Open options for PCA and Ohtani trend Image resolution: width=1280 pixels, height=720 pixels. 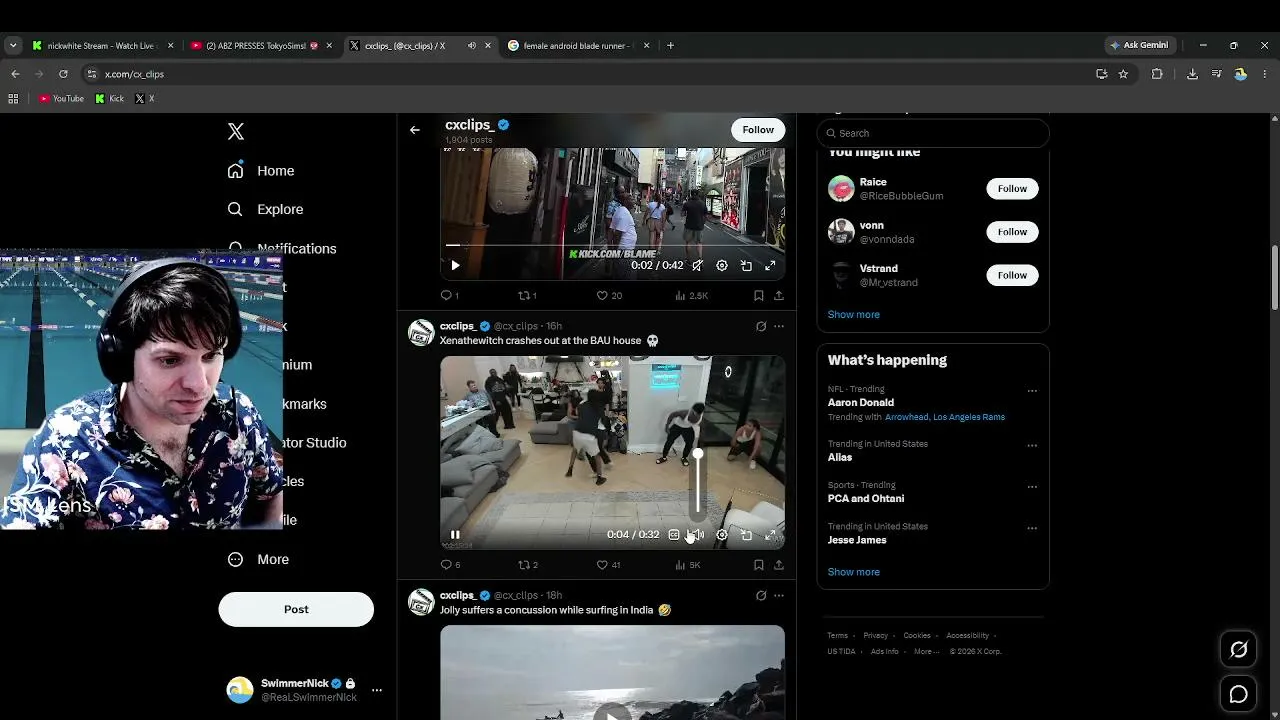point(1032,487)
